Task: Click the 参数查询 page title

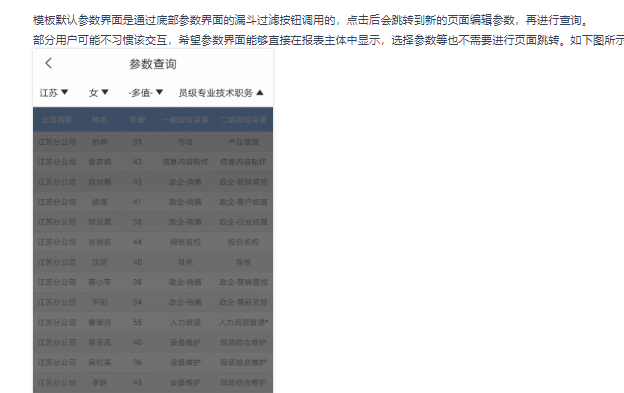Action: click(x=153, y=64)
